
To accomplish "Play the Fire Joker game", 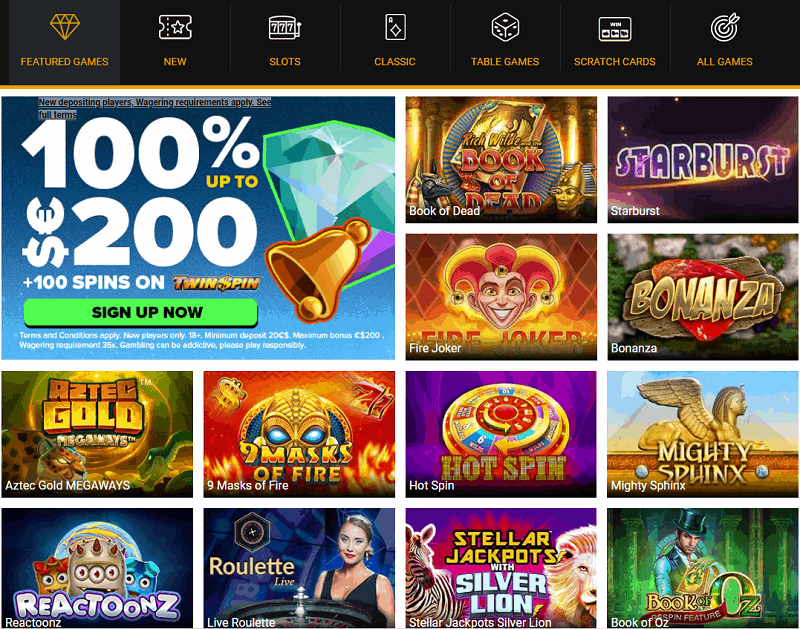I will pos(501,297).
